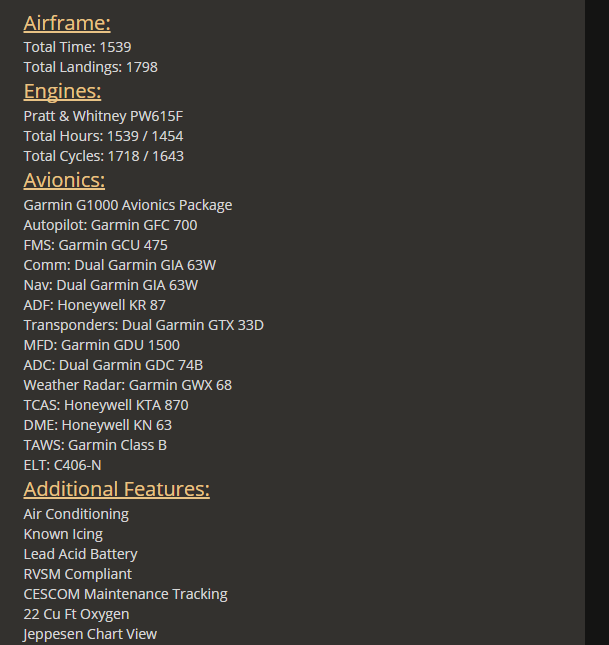Click Garmin G1000 Avionics Package line
This screenshot has width=609, height=645.
pyautogui.click(x=128, y=205)
